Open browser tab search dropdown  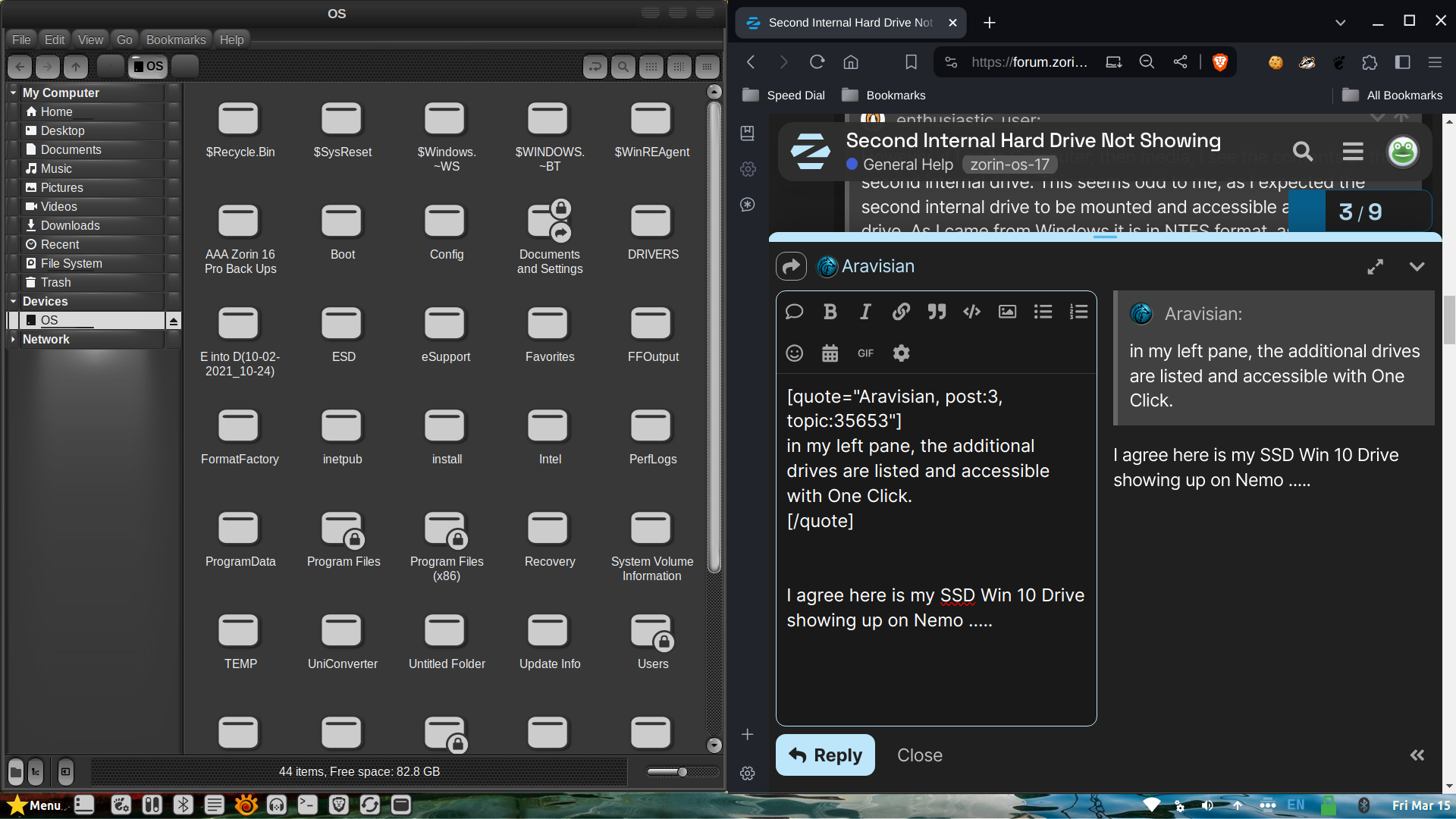pos(1340,23)
